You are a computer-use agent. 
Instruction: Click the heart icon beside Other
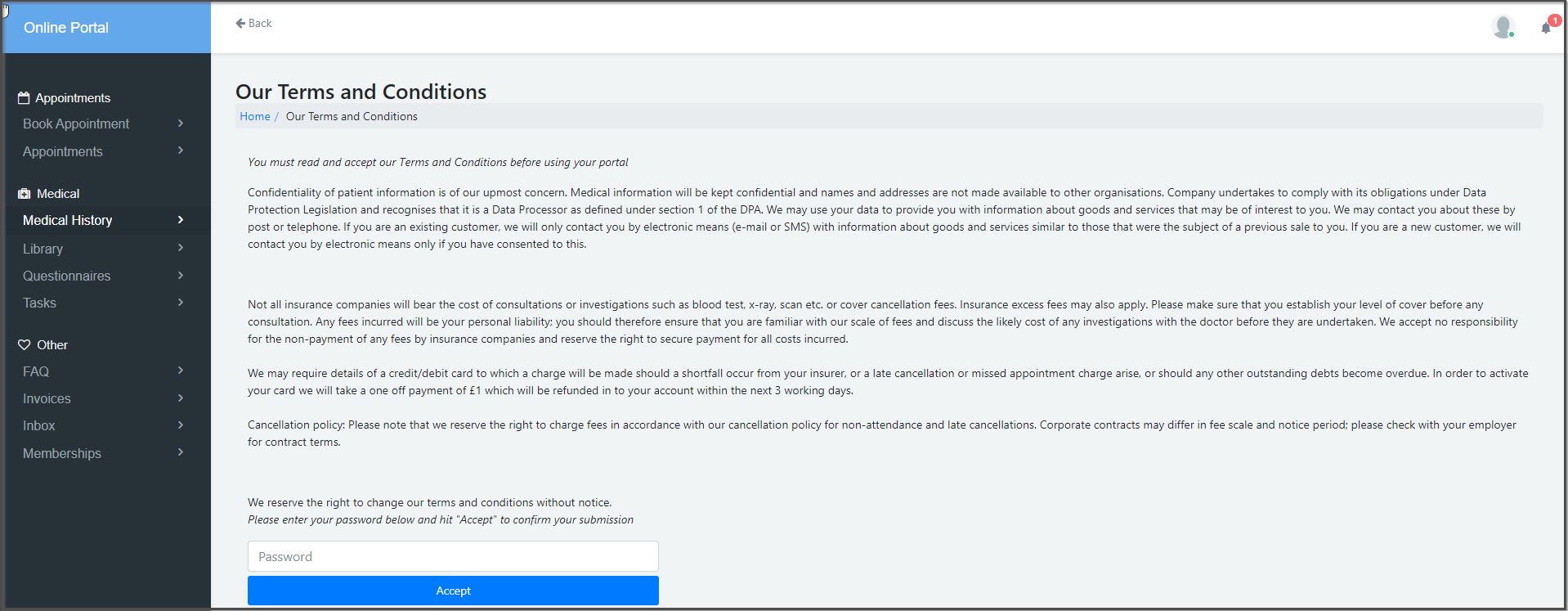25,345
